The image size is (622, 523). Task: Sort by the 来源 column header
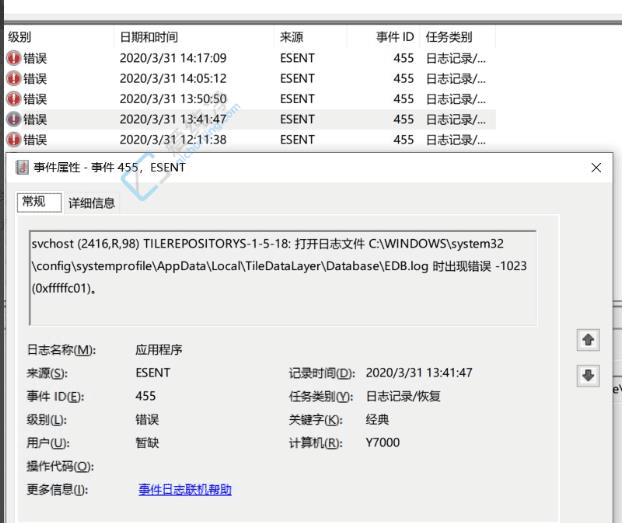pos(311,37)
